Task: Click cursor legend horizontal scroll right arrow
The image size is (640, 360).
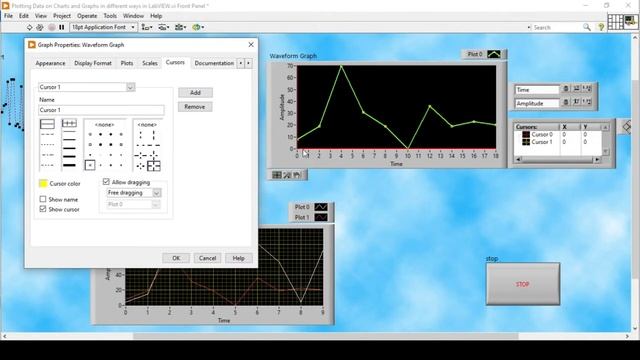Action: coord(597,160)
